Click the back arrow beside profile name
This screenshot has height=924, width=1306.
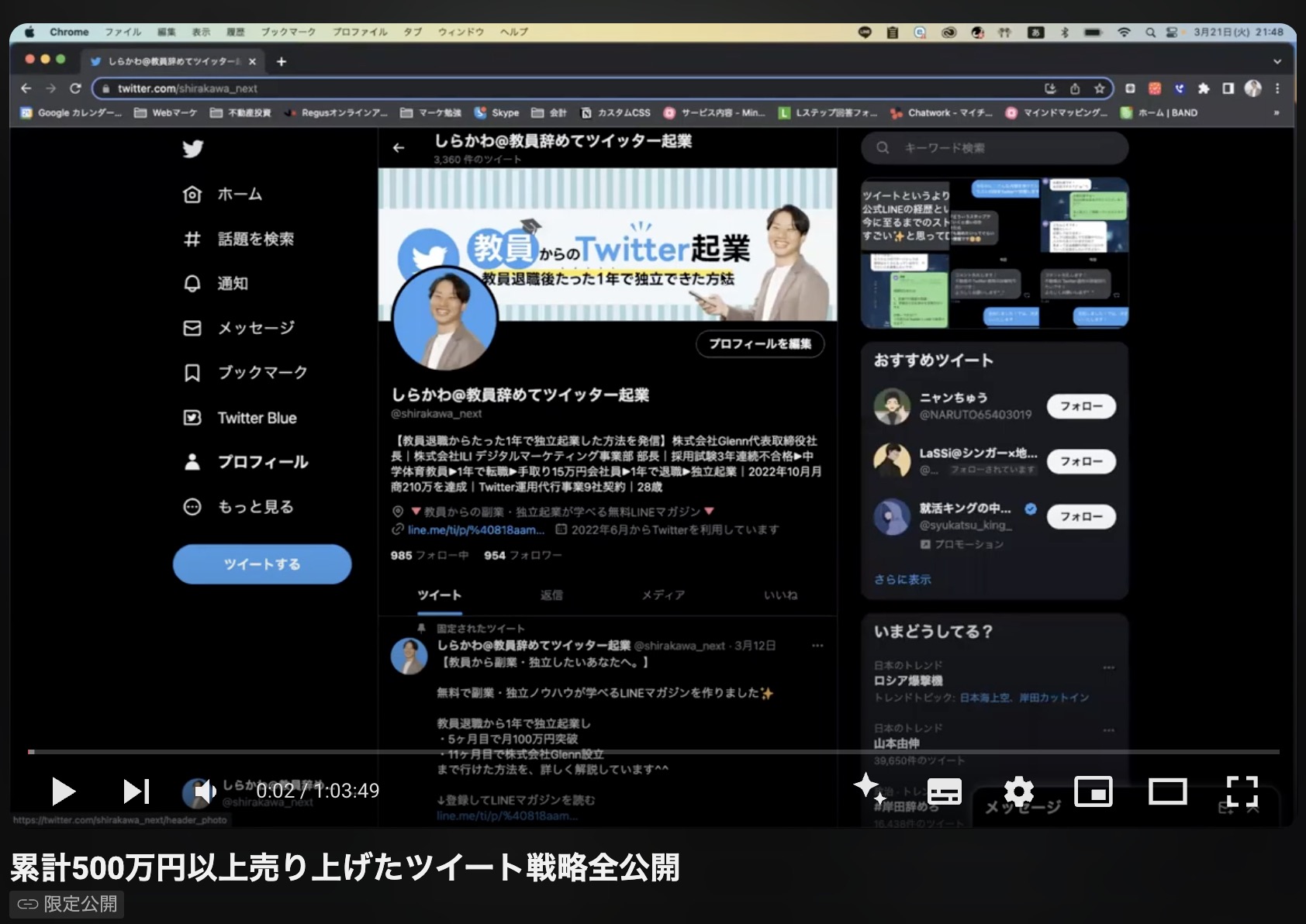pos(399,148)
